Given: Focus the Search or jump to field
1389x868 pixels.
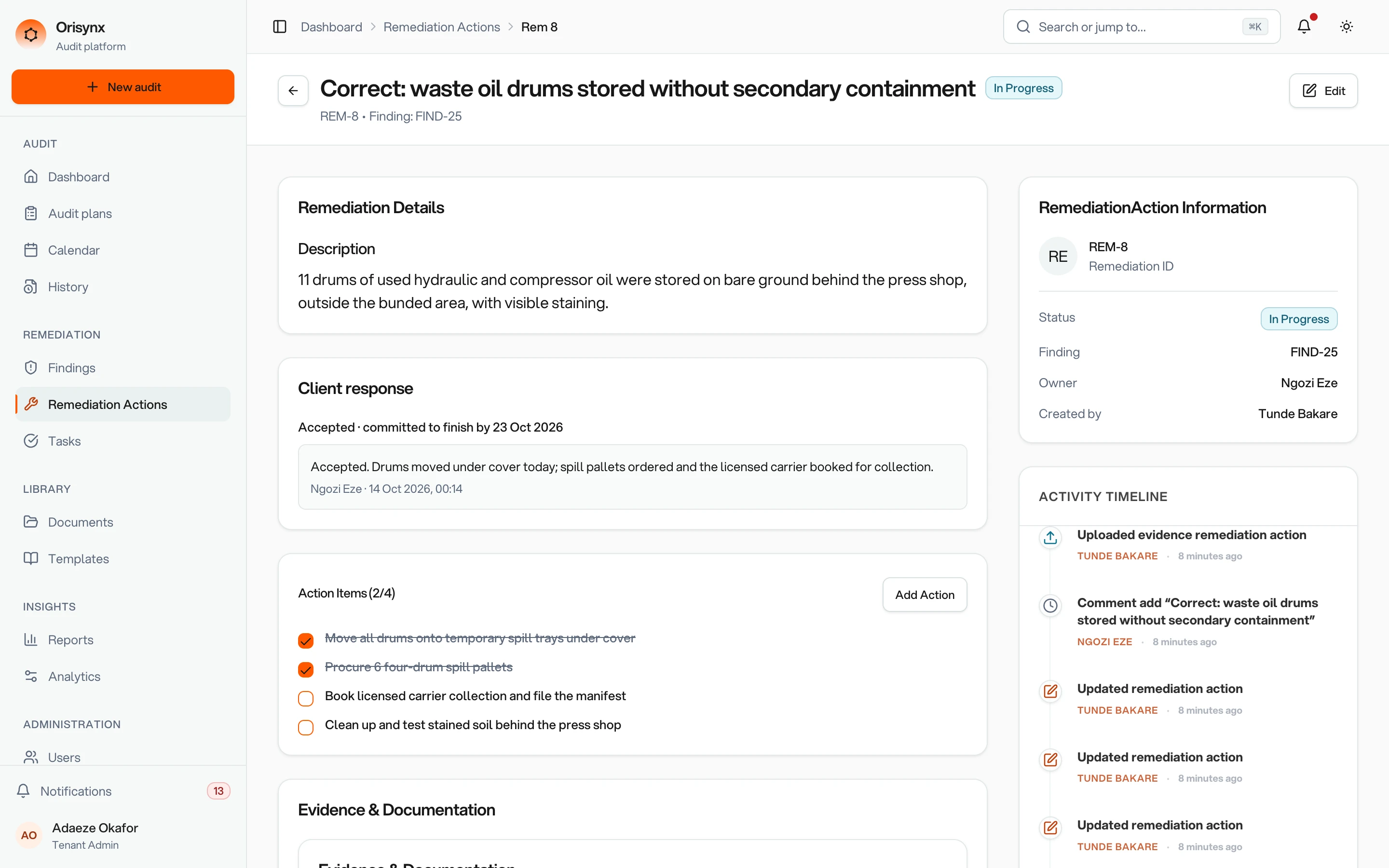Looking at the screenshot, I should [1141, 27].
